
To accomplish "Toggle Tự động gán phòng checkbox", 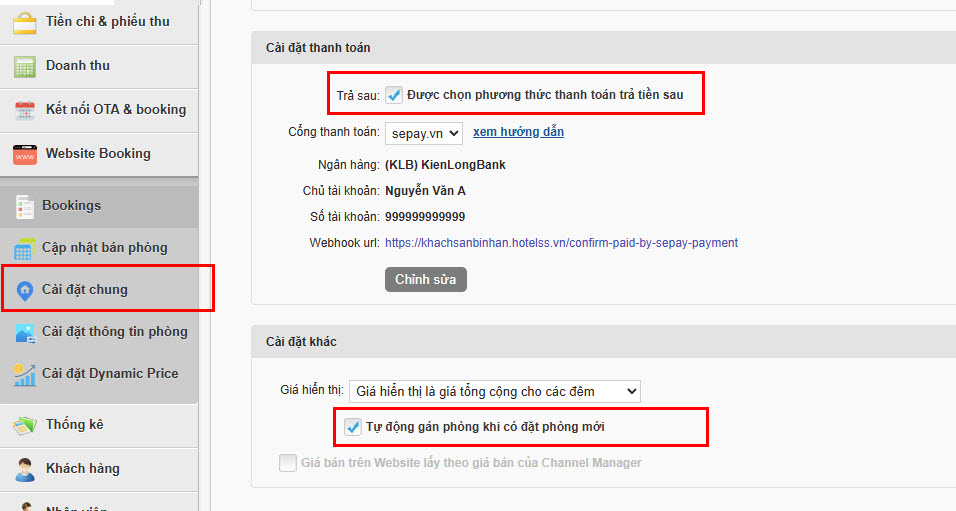I will (x=352, y=427).
